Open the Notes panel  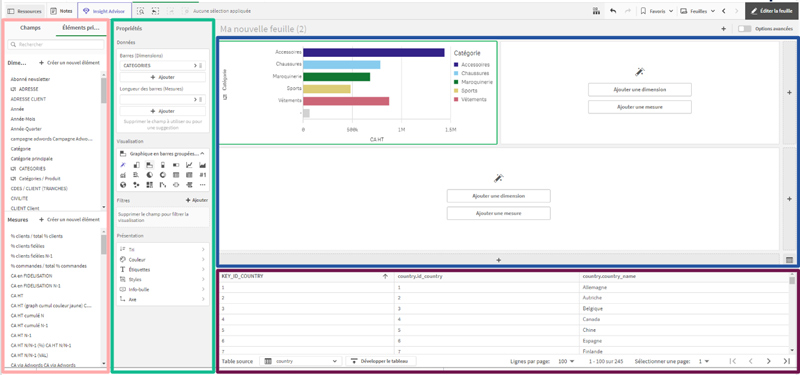tap(62, 11)
